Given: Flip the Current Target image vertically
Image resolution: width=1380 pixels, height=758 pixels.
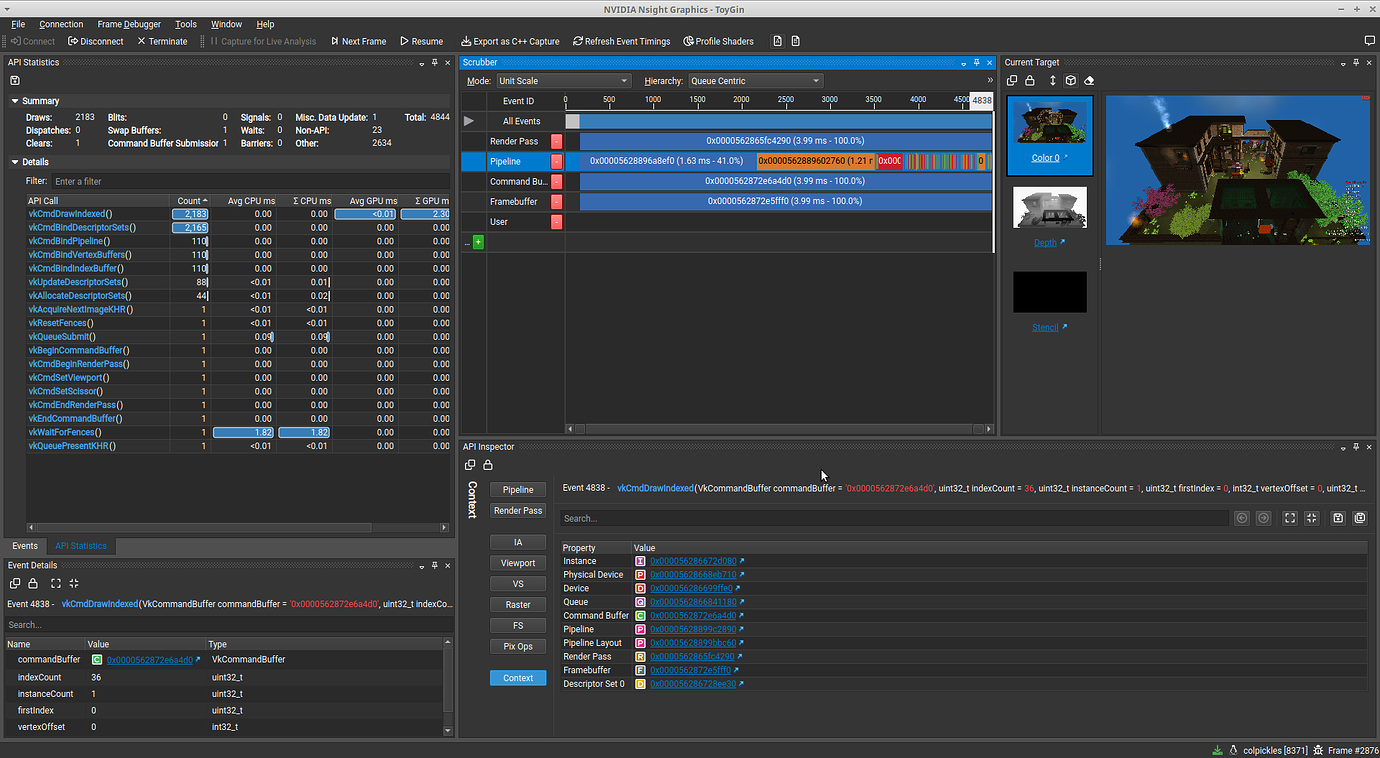Looking at the screenshot, I should (1052, 80).
